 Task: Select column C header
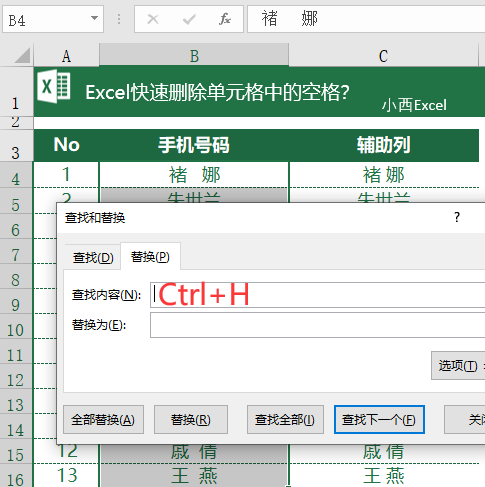(x=383, y=56)
